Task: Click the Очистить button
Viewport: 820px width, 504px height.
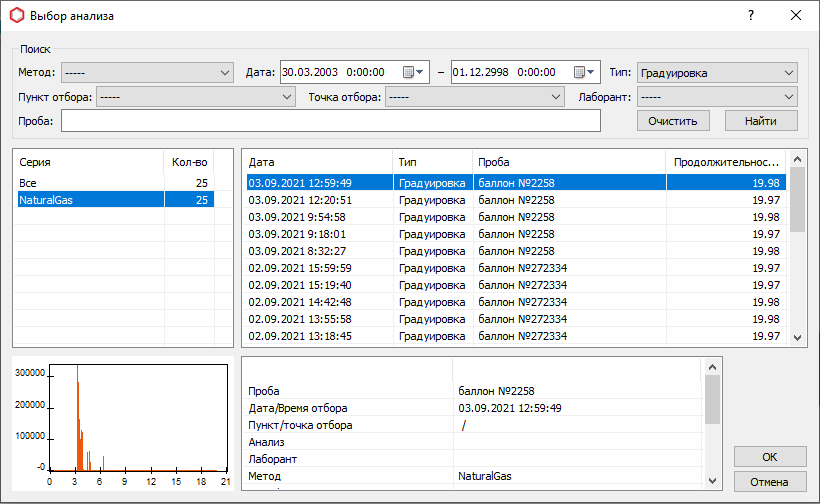Action: pos(673,121)
